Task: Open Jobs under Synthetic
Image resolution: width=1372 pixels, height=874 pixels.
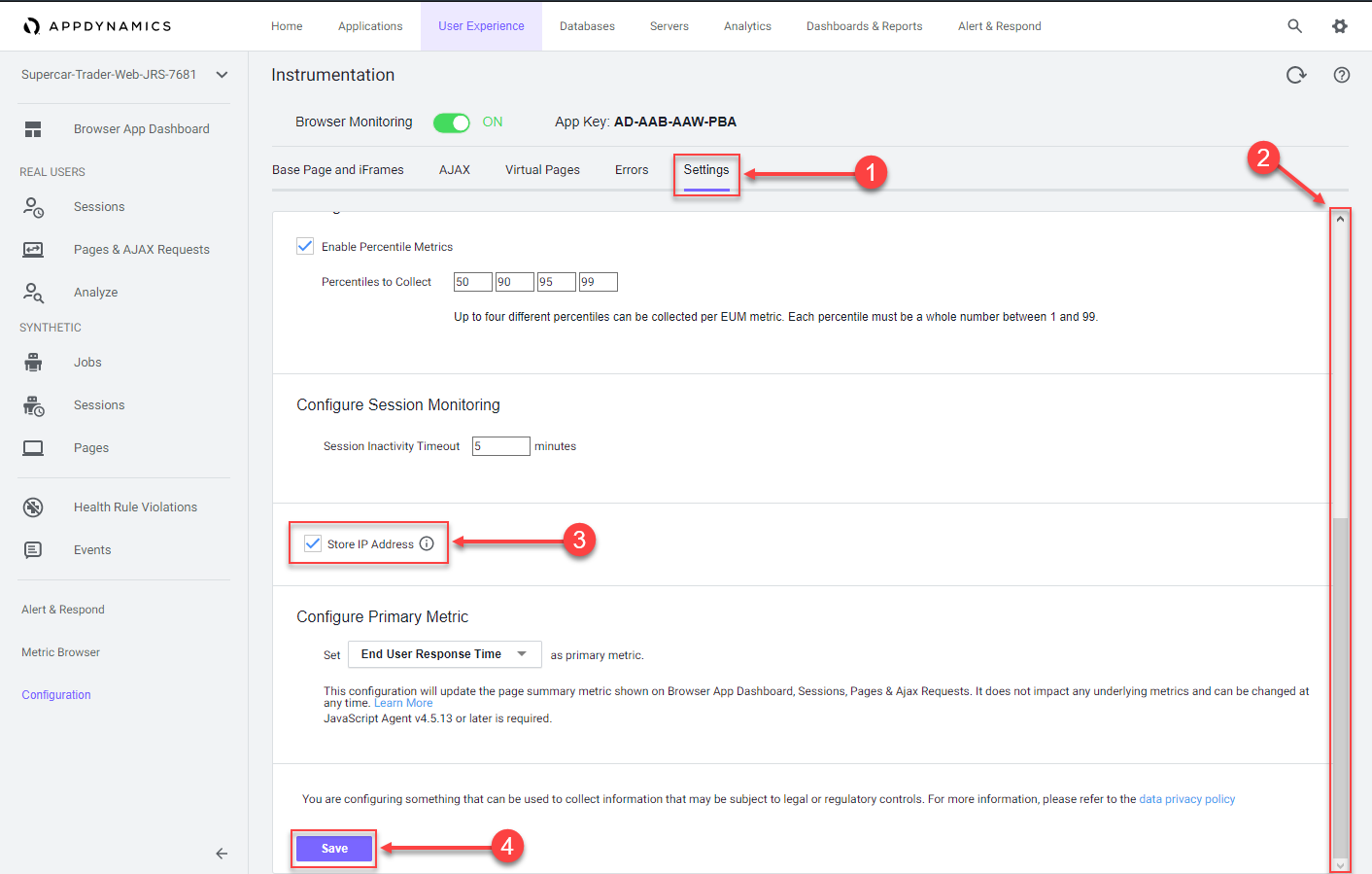Action: [x=87, y=363]
